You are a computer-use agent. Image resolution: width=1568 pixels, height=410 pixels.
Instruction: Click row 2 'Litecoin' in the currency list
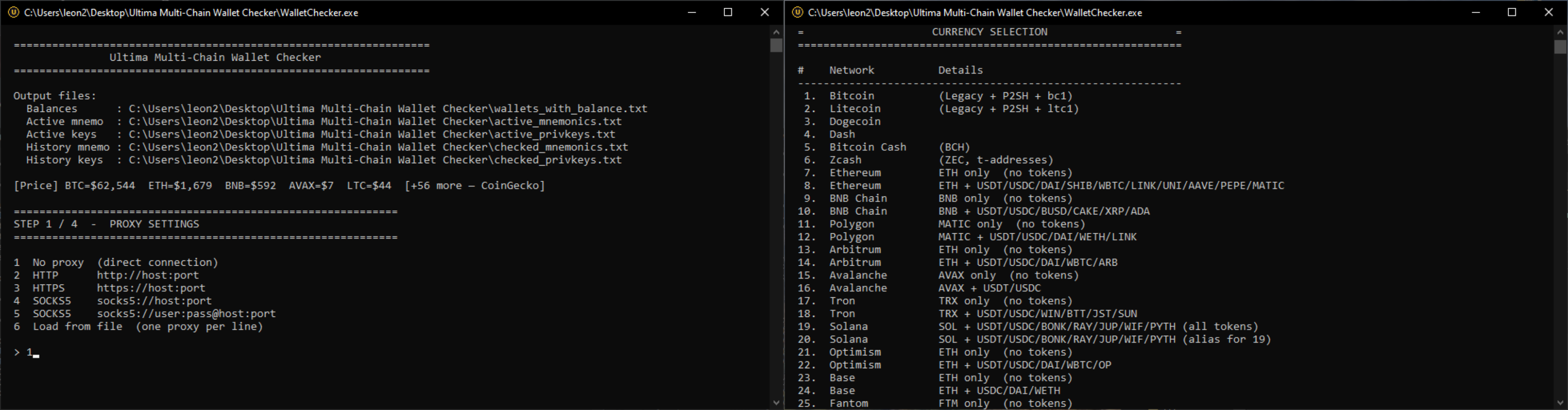coord(941,108)
